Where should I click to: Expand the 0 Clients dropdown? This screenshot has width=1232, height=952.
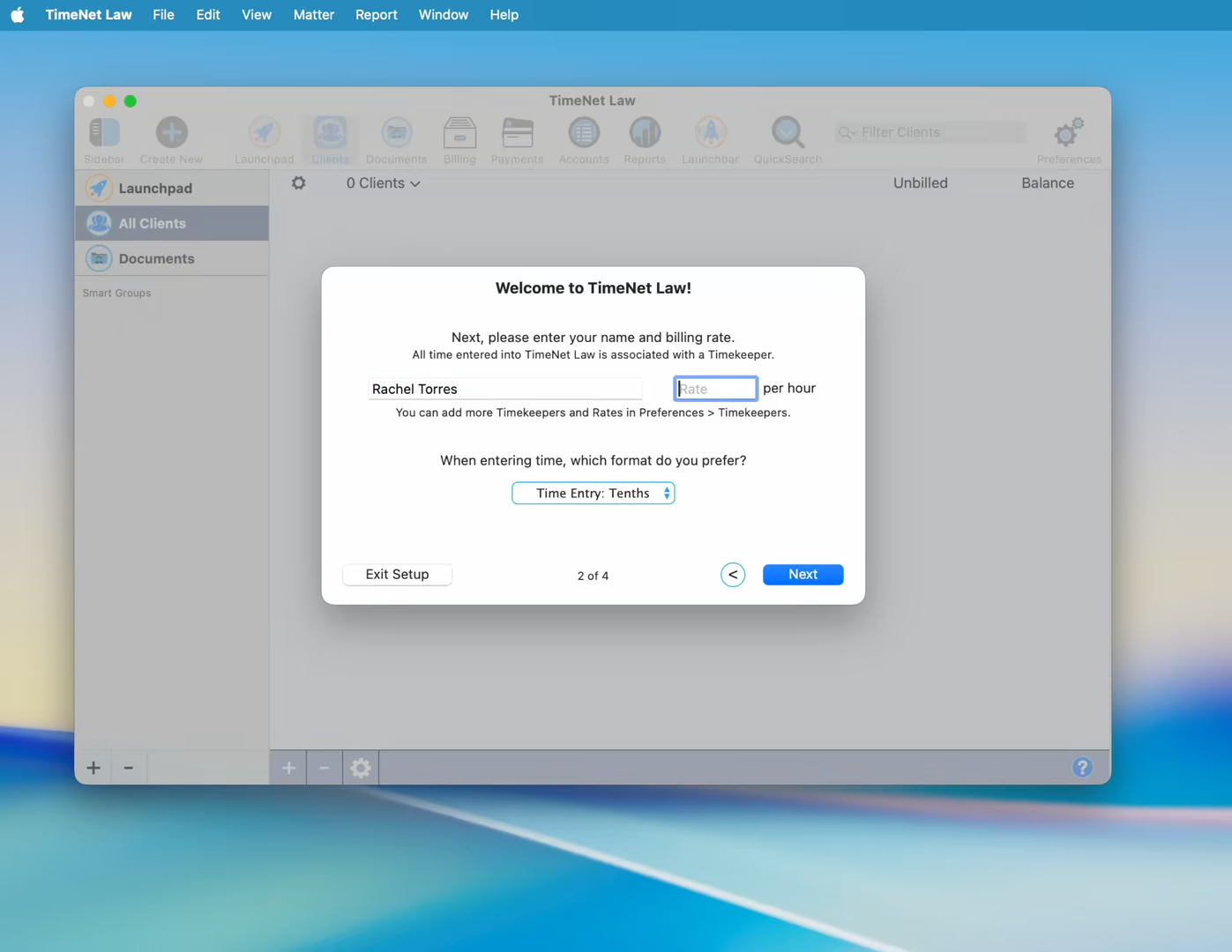pyautogui.click(x=383, y=183)
